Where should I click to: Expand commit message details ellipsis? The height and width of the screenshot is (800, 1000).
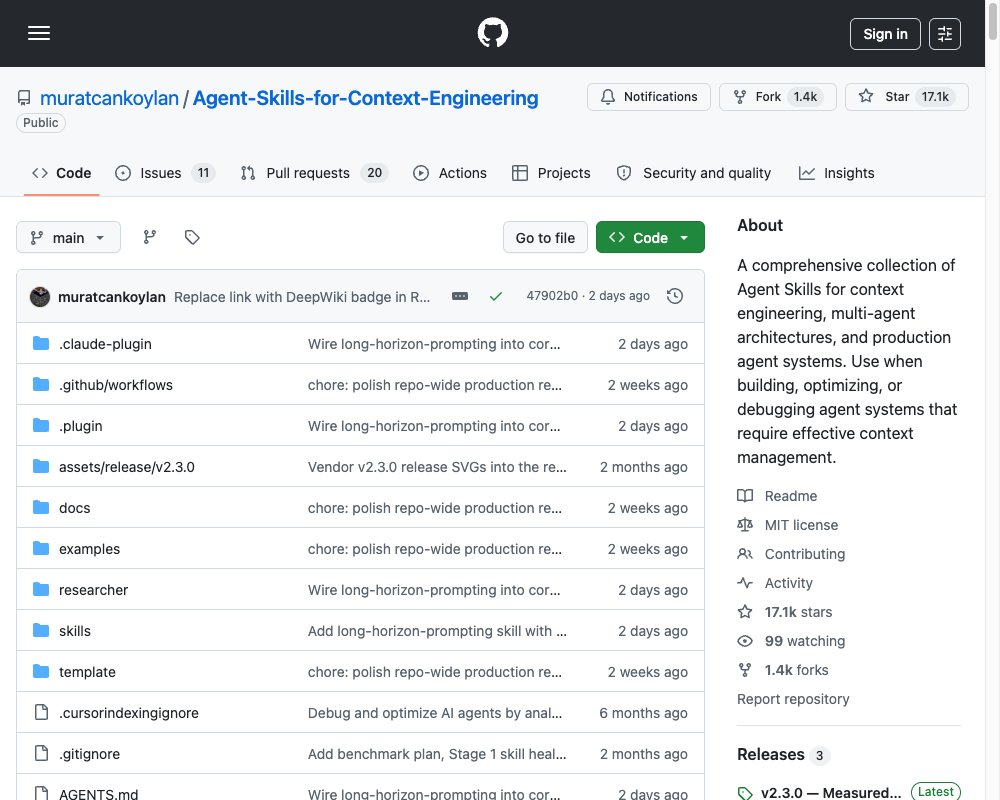coord(460,296)
